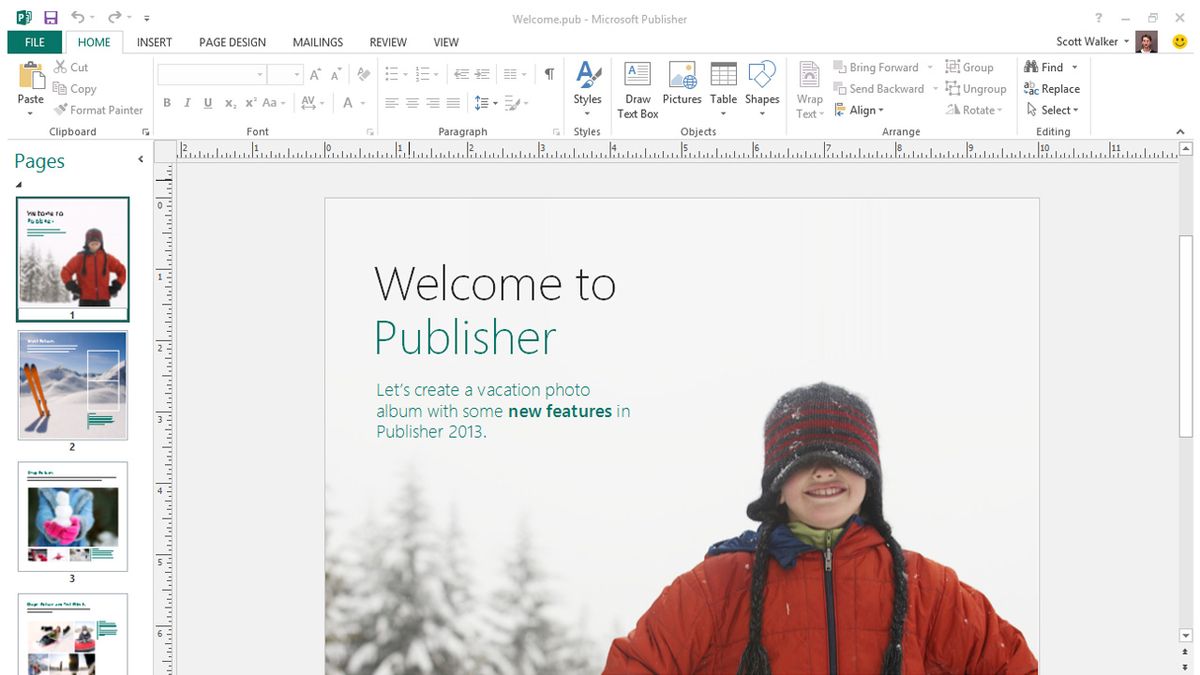Open the FILE menu

[x=34, y=42]
